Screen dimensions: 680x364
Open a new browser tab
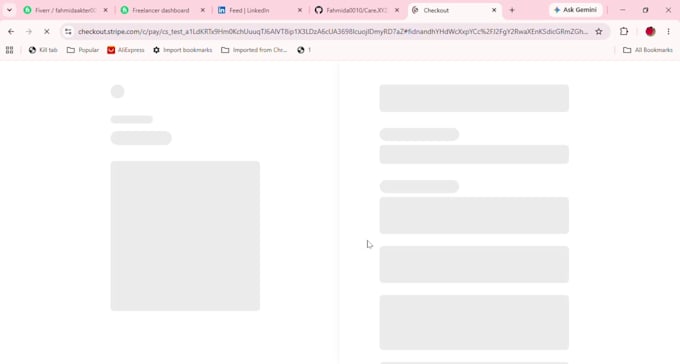coord(512,10)
